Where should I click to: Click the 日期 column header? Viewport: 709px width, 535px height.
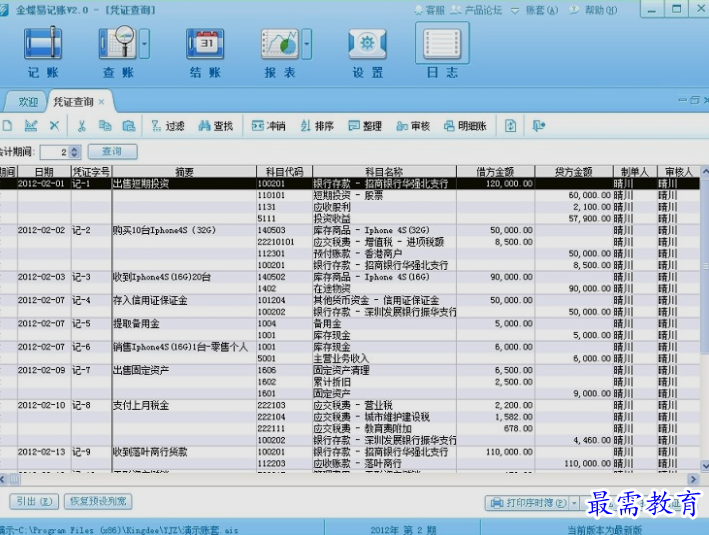click(x=44, y=172)
